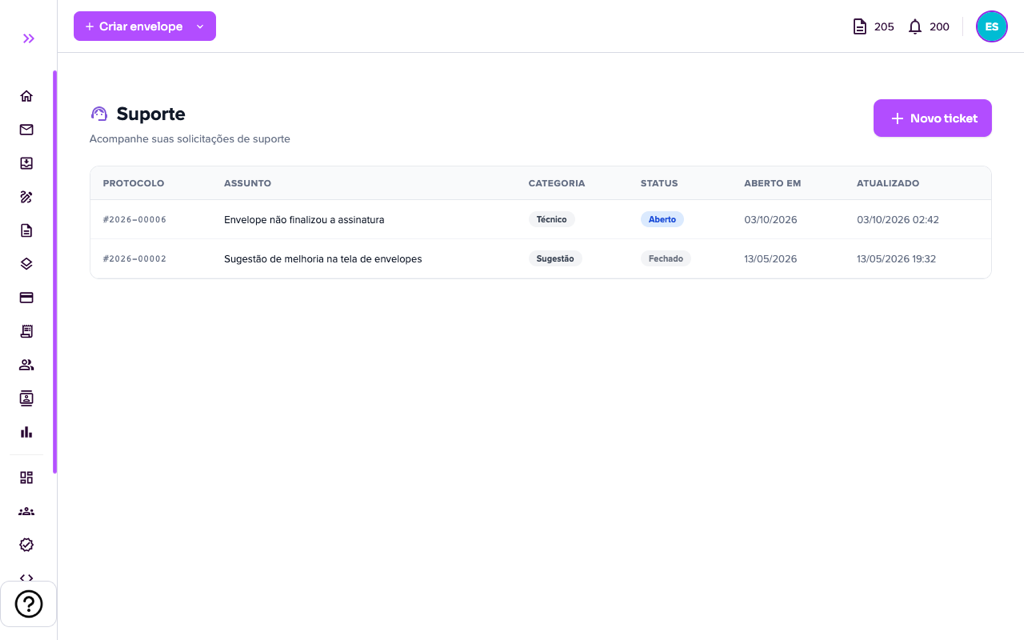The image size is (1024, 640).
Task: Click the Aberto status badge
Action: 662,219
